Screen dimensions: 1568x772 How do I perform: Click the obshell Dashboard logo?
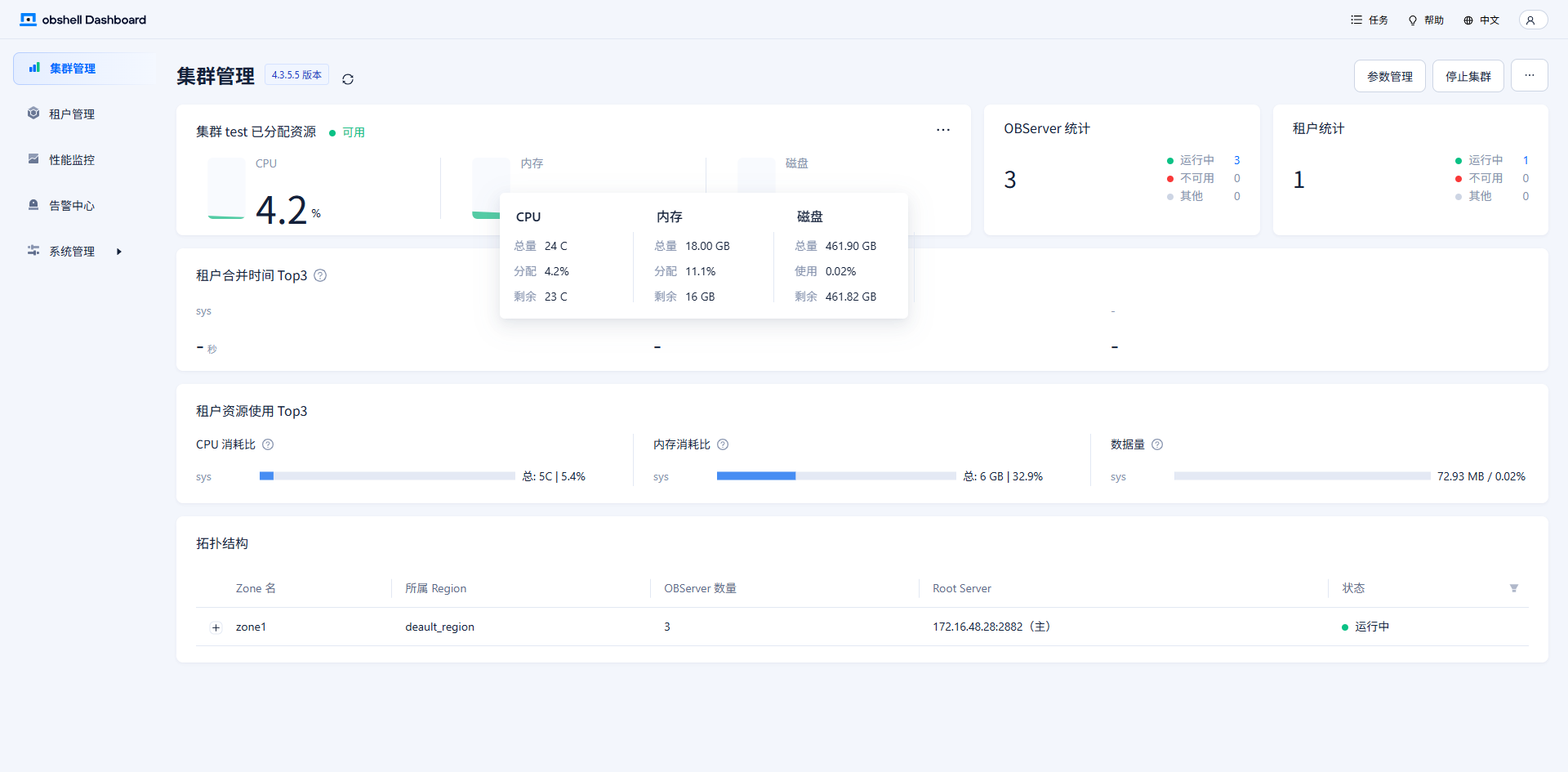click(83, 20)
